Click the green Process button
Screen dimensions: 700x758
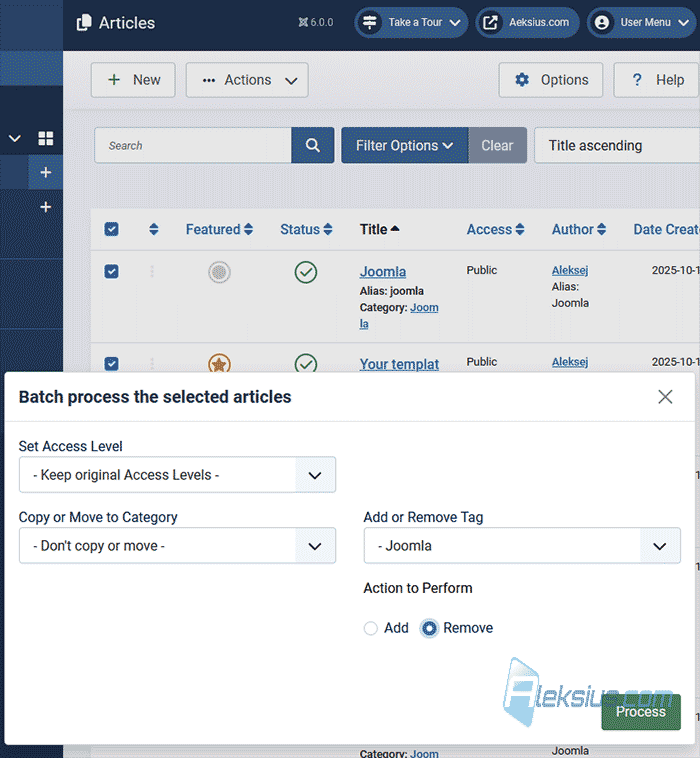click(x=641, y=712)
